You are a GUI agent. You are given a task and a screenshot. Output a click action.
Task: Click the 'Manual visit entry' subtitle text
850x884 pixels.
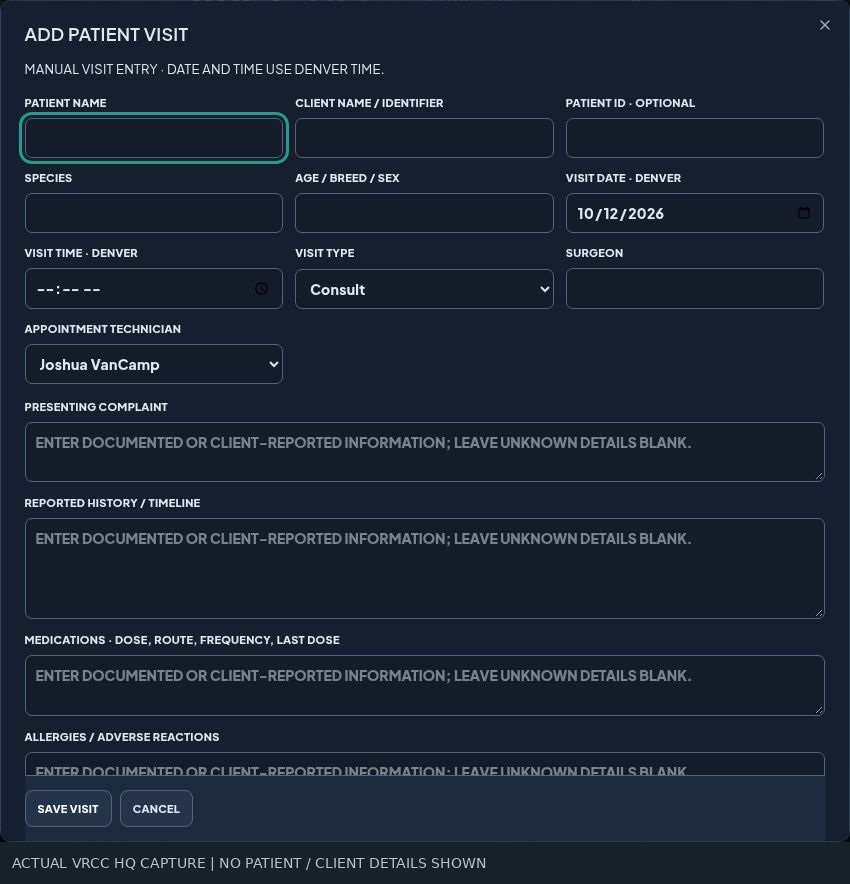[x=204, y=69]
